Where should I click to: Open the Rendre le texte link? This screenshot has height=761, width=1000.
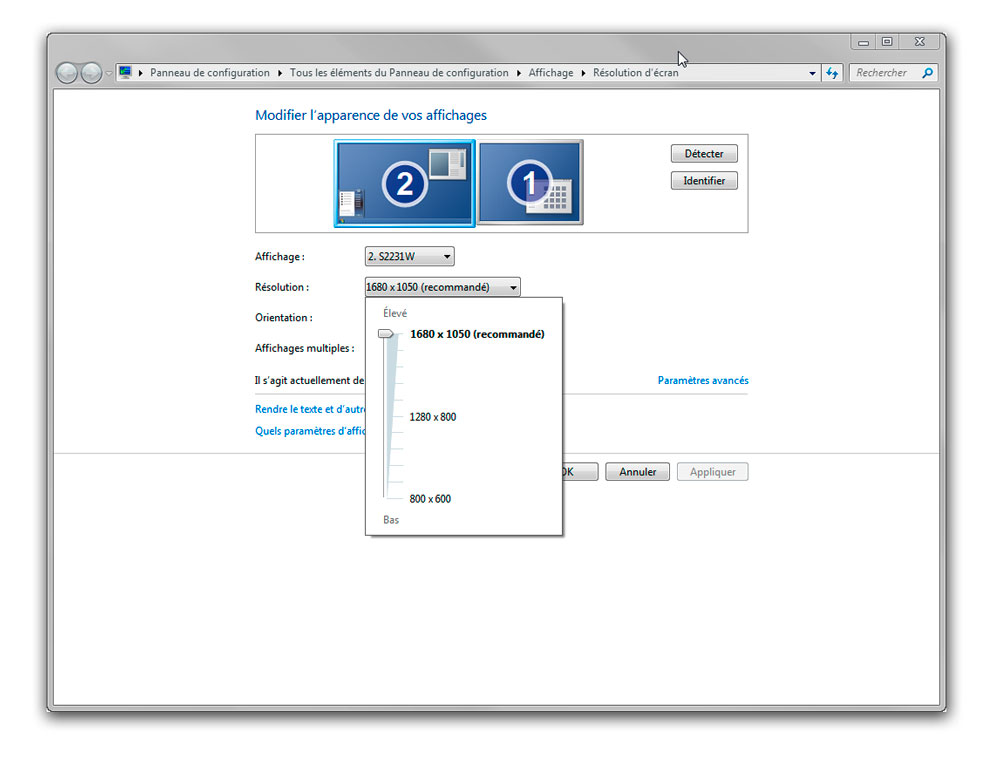click(310, 409)
